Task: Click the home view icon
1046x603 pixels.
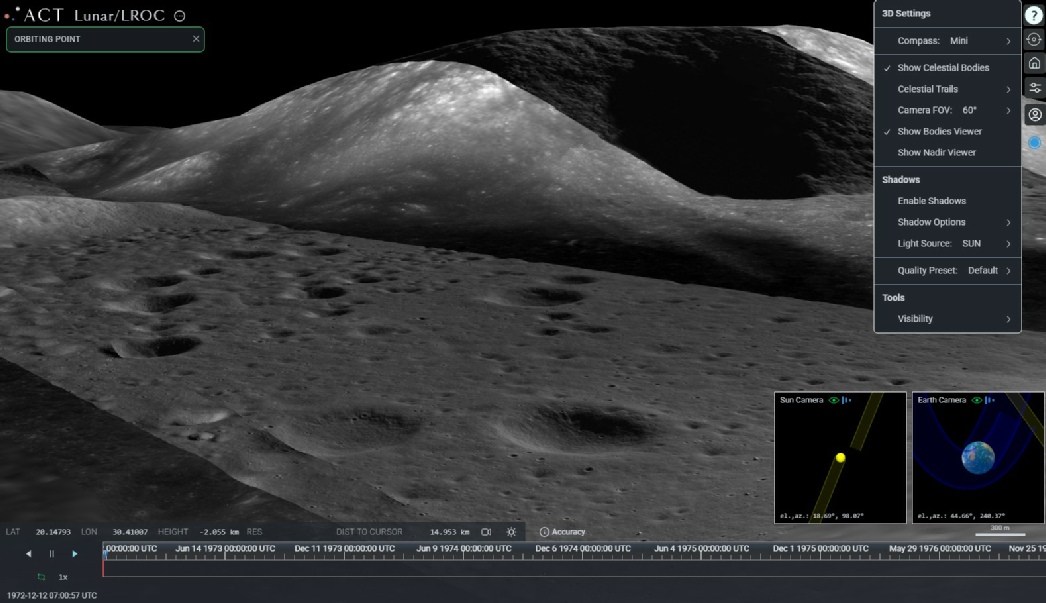Action: click(x=1034, y=63)
